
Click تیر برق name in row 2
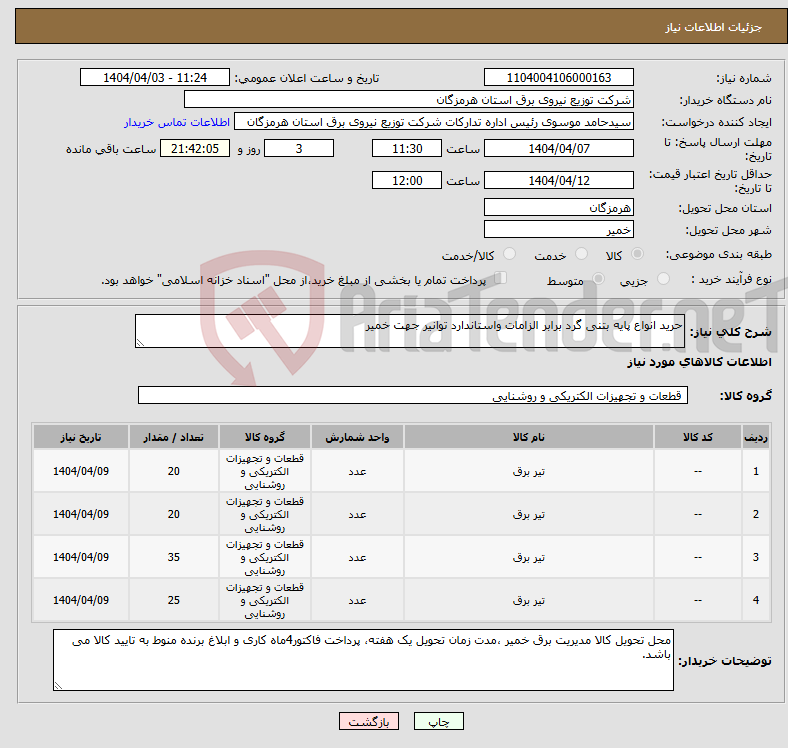point(529,514)
